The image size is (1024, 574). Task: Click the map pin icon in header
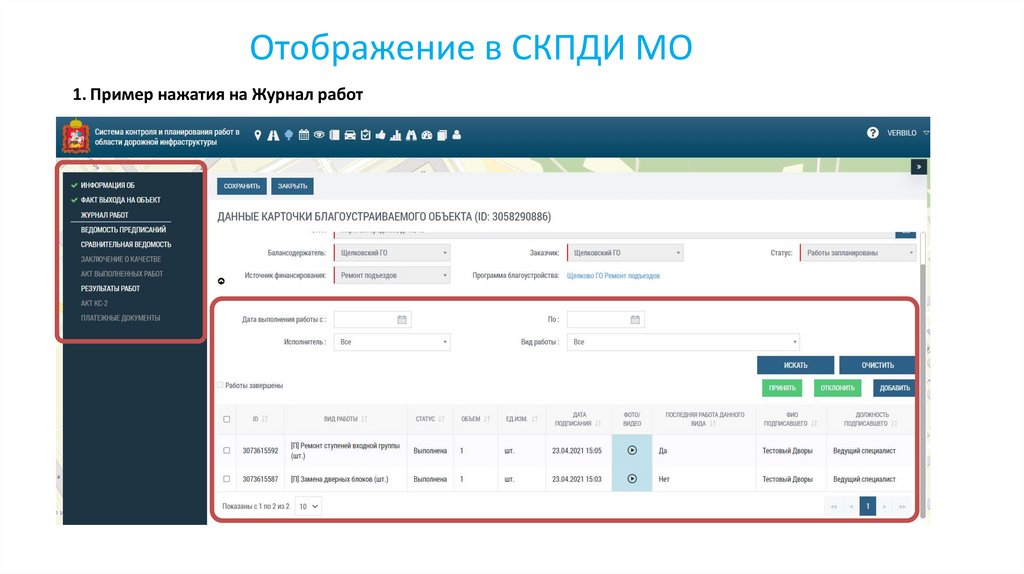pos(258,135)
